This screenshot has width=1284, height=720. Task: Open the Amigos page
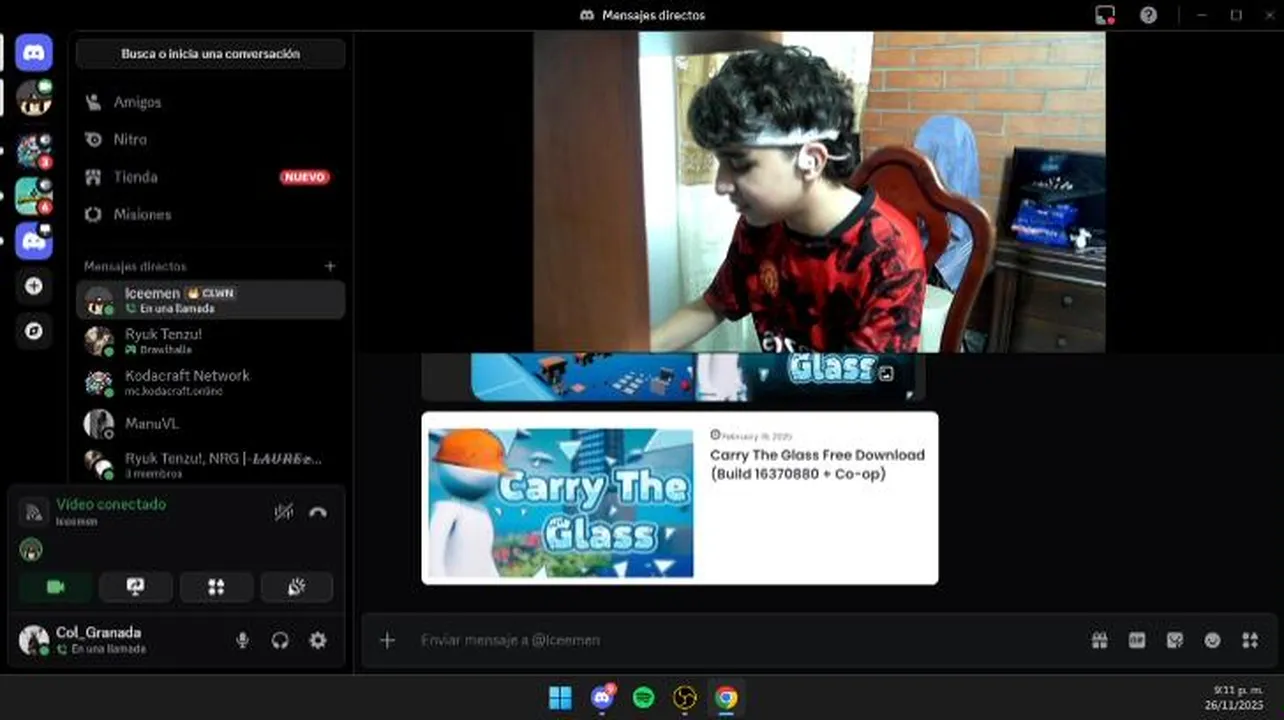tap(211, 102)
